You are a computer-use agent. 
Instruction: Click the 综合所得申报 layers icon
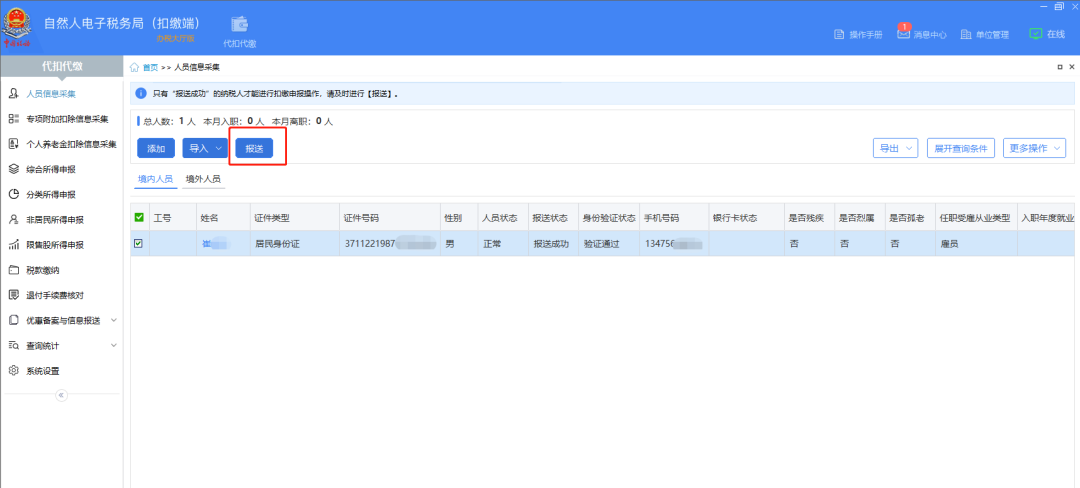click(x=13, y=169)
